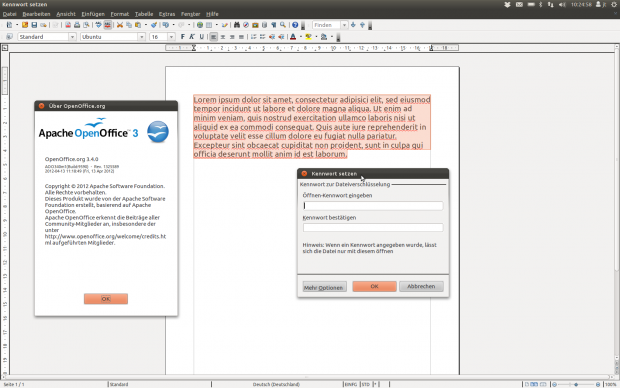Expand the font size 16 dropdown

coord(171,37)
